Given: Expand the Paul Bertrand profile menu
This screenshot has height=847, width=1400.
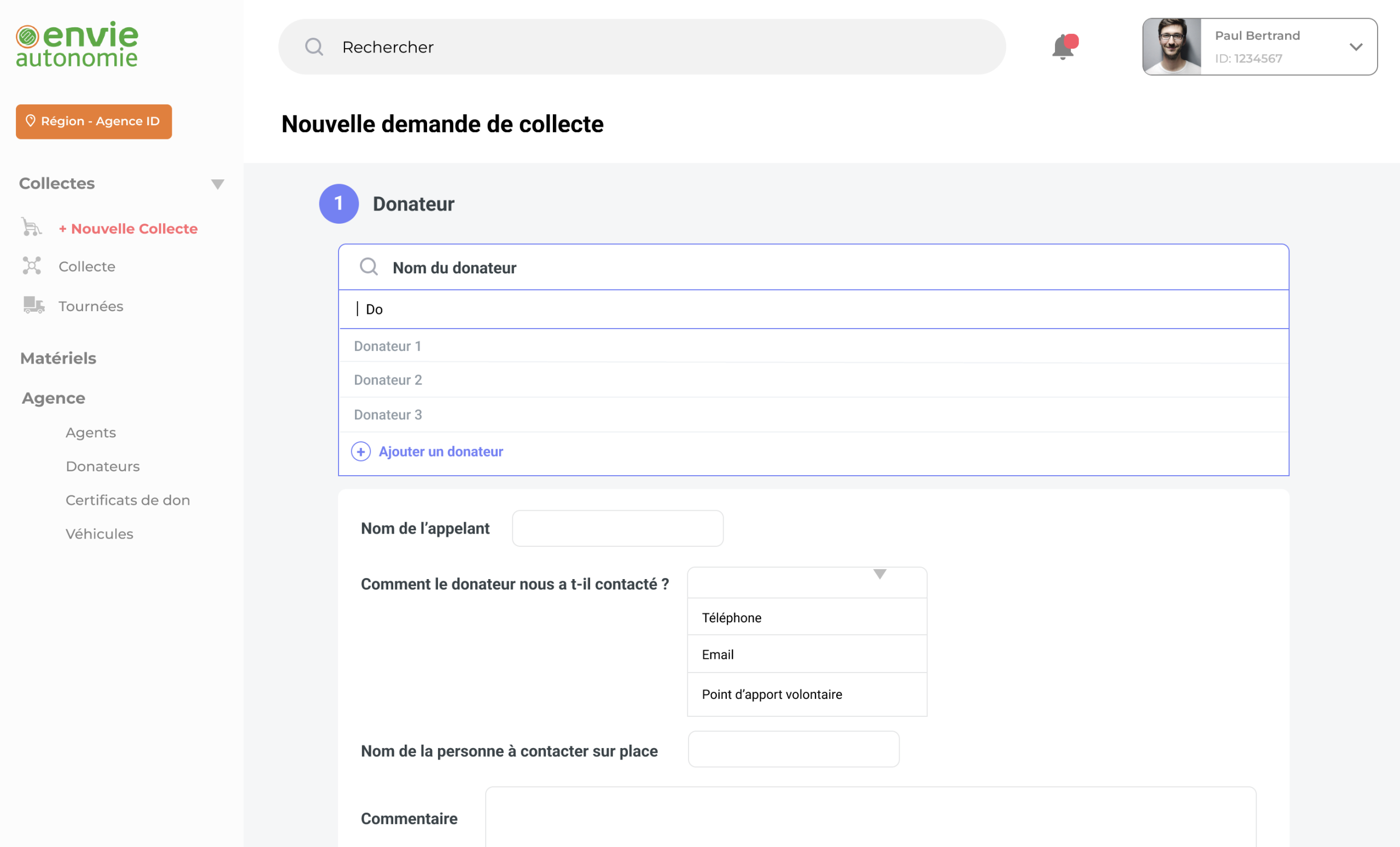Looking at the screenshot, I should tap(1357, 47).
